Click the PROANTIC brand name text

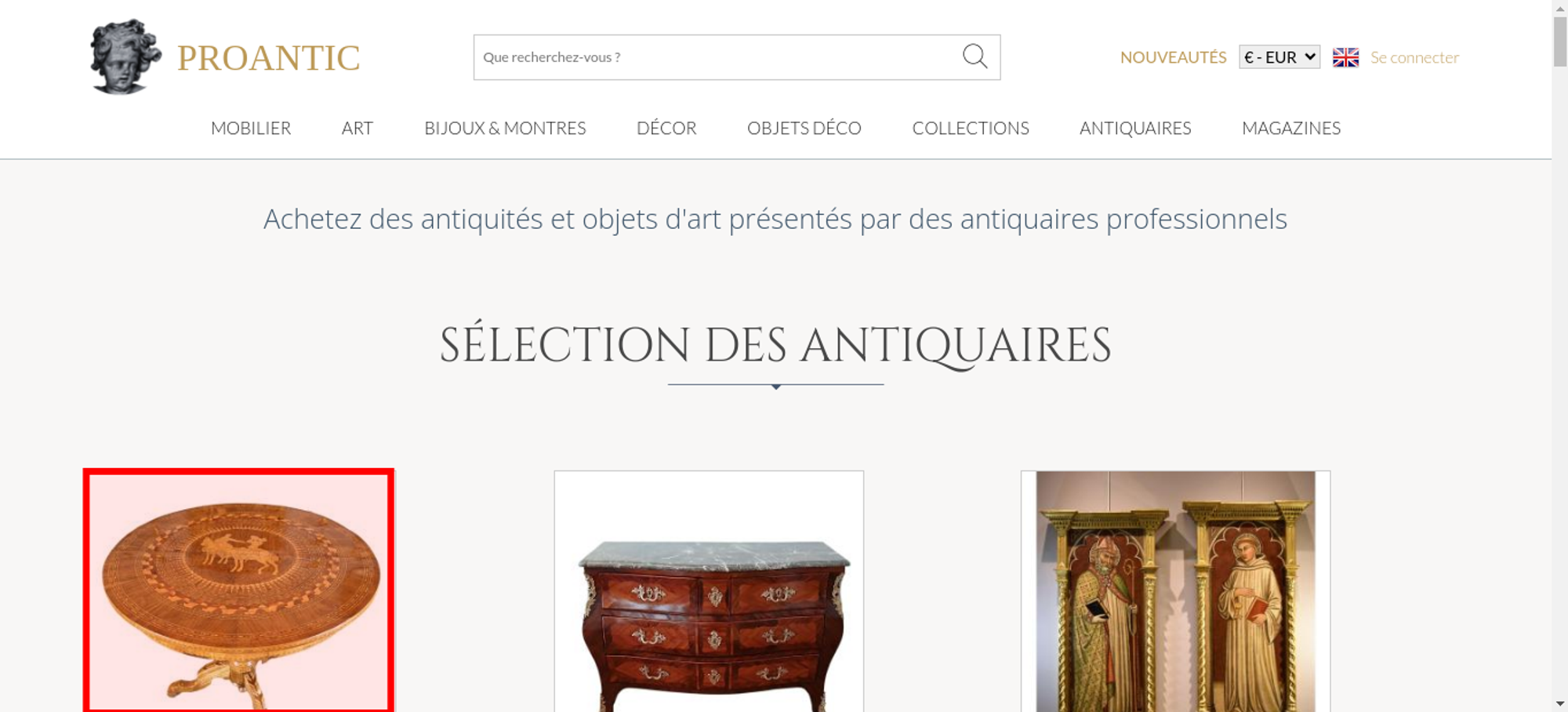(x=268, y=58)
